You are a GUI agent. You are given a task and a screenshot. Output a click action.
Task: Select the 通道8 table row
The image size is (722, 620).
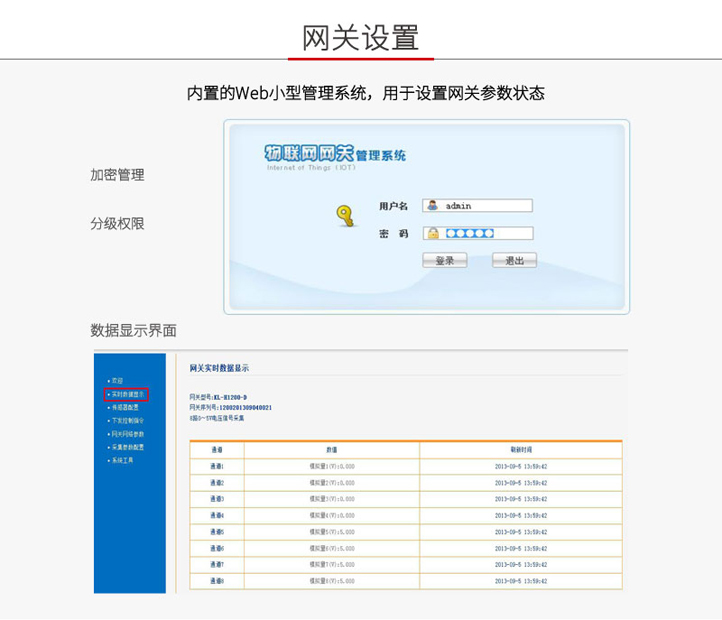point(406,581)
